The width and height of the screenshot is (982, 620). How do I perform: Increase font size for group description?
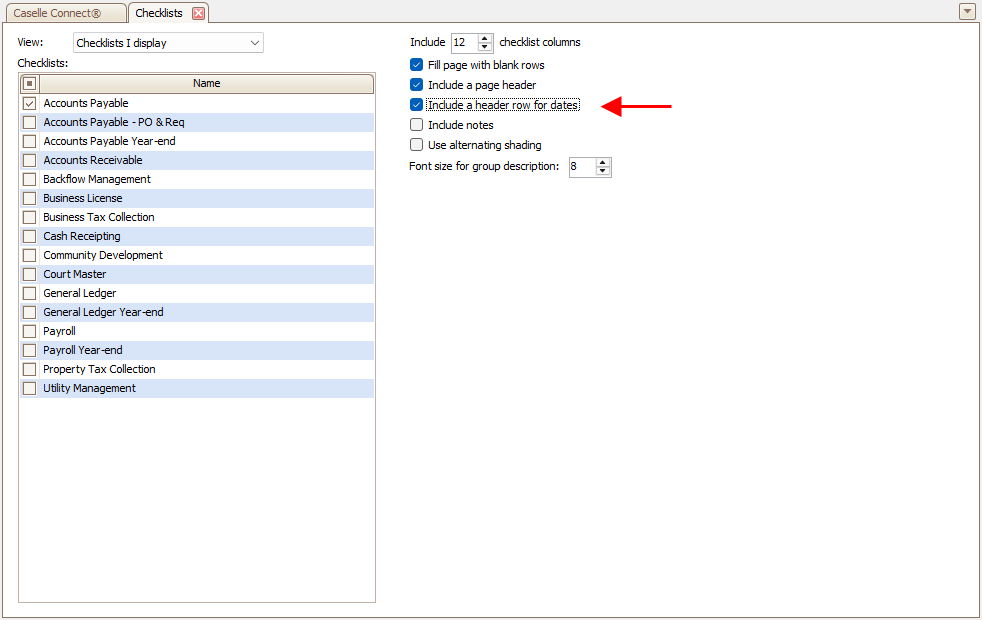602,162
